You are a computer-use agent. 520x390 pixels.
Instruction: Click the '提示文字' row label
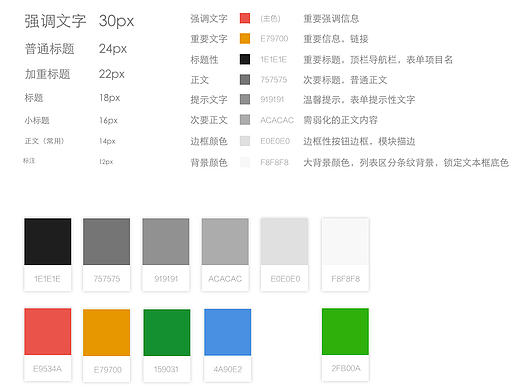[209, 100]
